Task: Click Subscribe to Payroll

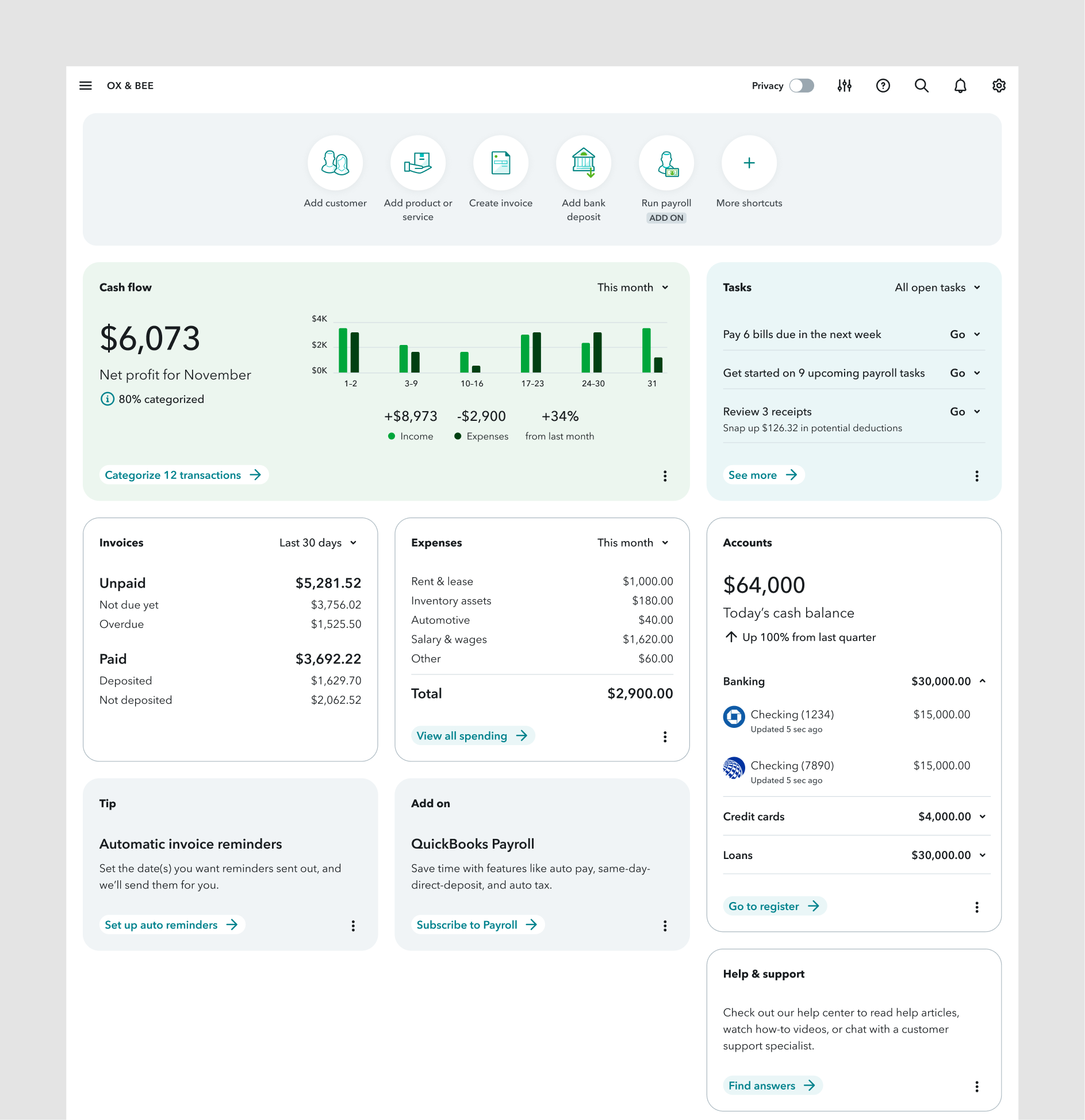Action: (477, 925)
